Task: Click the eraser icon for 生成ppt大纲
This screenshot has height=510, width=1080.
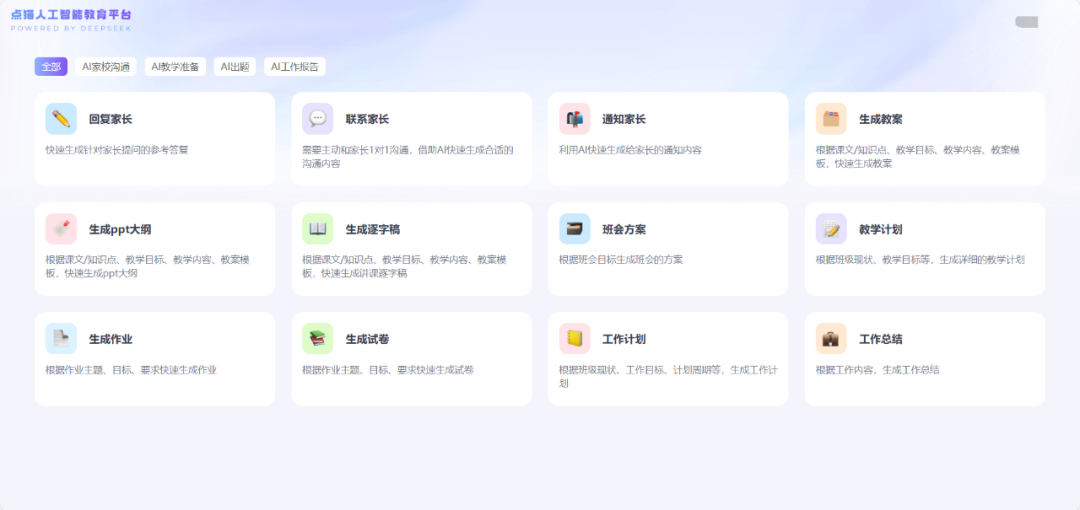Action: tap(61, 229)
